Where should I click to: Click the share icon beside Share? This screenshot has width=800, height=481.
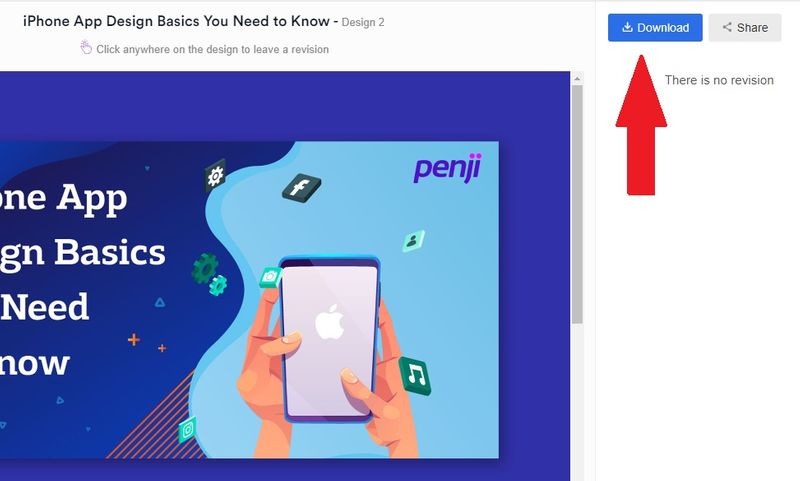point(727,27)
